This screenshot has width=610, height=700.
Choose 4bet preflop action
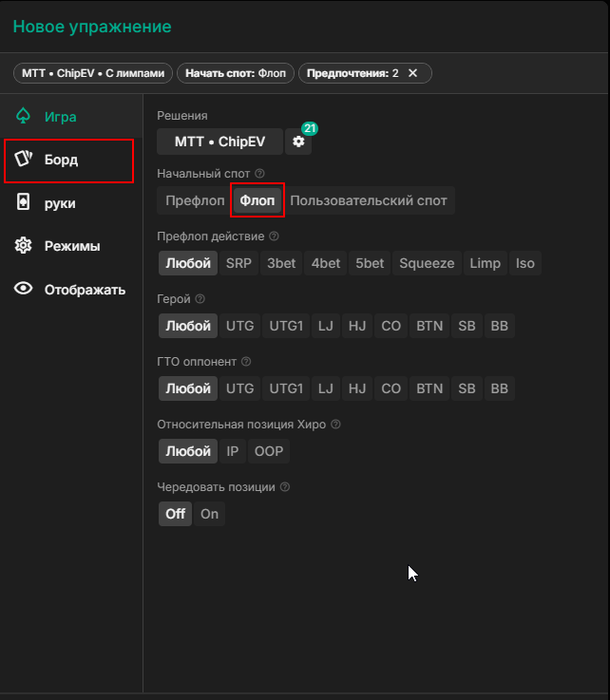tap(326, 263)
